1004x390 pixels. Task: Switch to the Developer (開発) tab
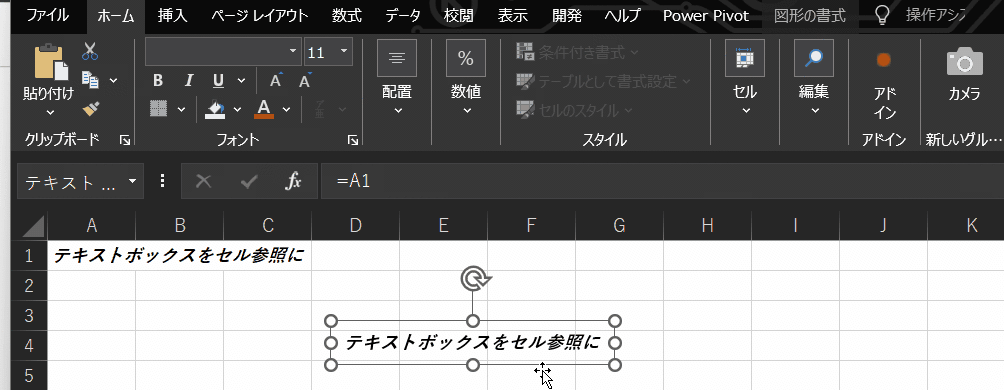[567, 16]
